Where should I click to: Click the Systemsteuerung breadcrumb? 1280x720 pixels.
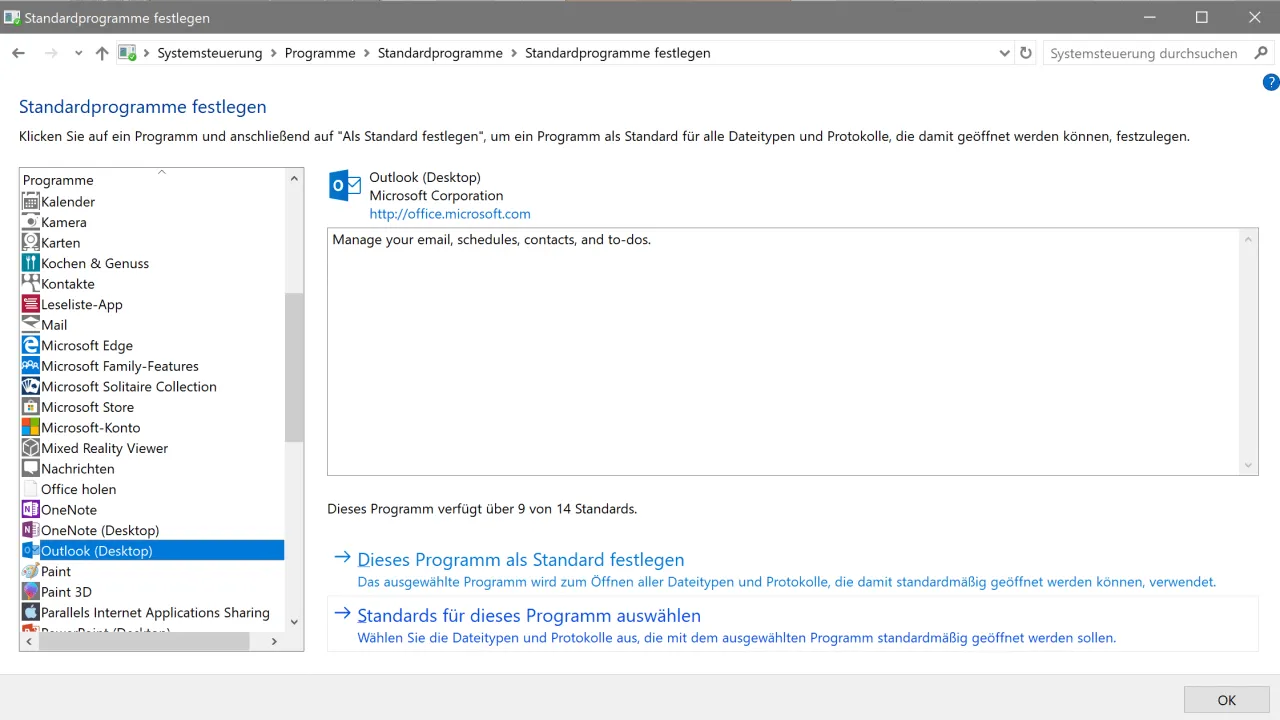(x=210, y=53)
